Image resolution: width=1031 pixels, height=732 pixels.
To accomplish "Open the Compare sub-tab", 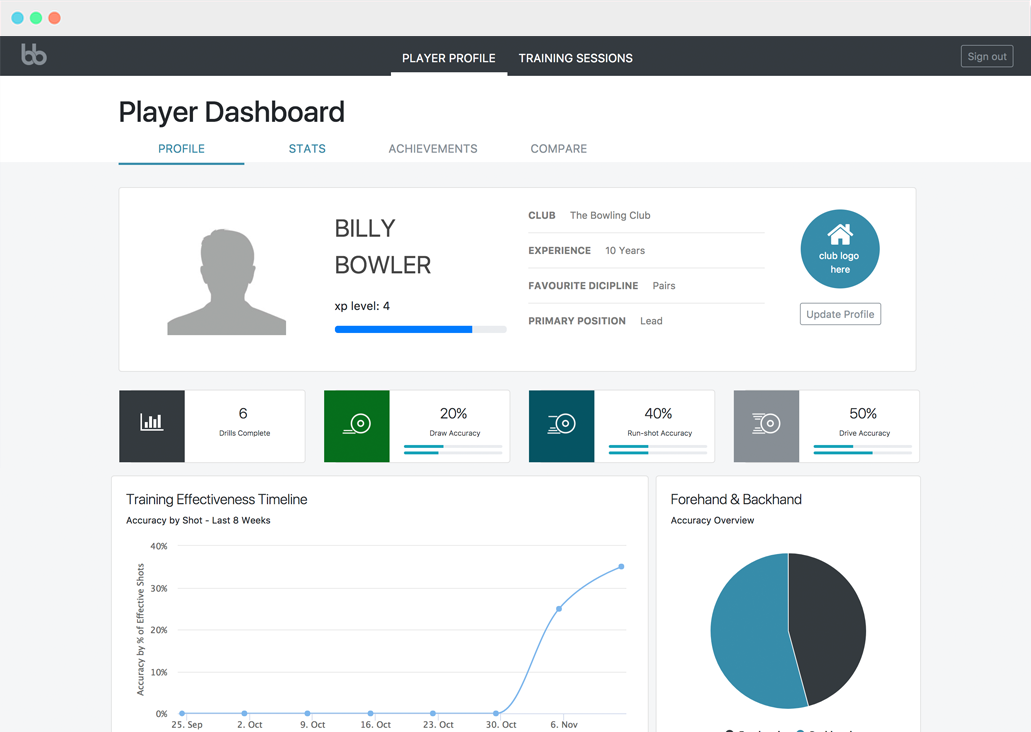I will 558,149.
